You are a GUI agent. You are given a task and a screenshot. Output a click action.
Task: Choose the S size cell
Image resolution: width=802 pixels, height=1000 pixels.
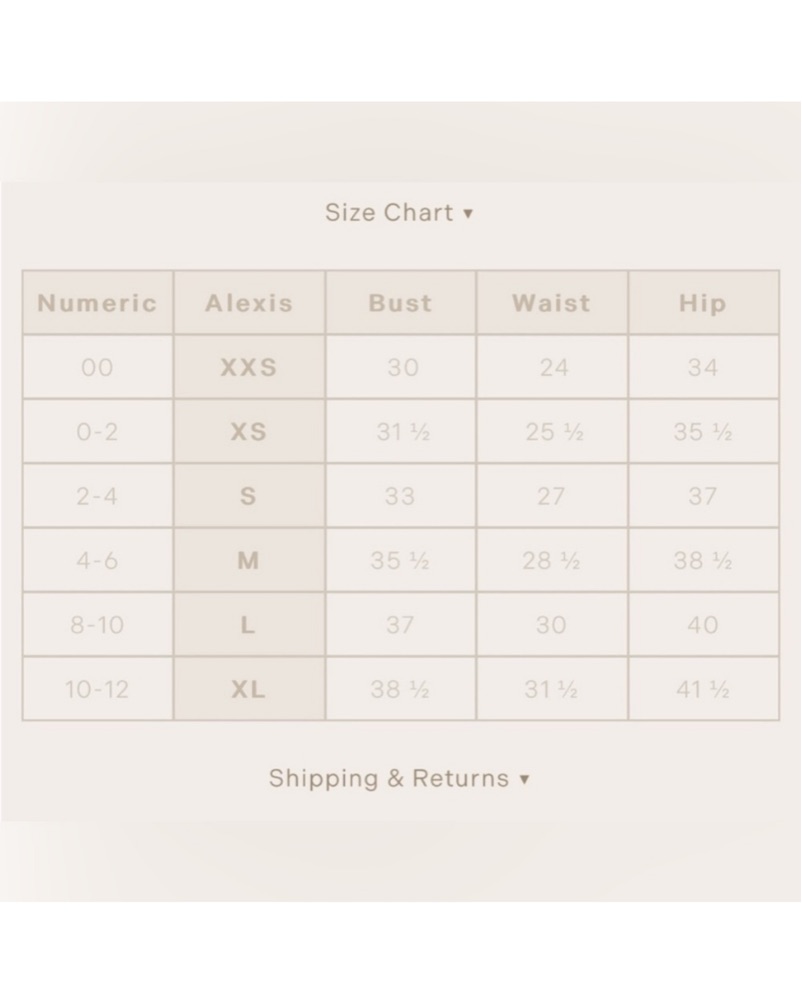tap(249, 496)
